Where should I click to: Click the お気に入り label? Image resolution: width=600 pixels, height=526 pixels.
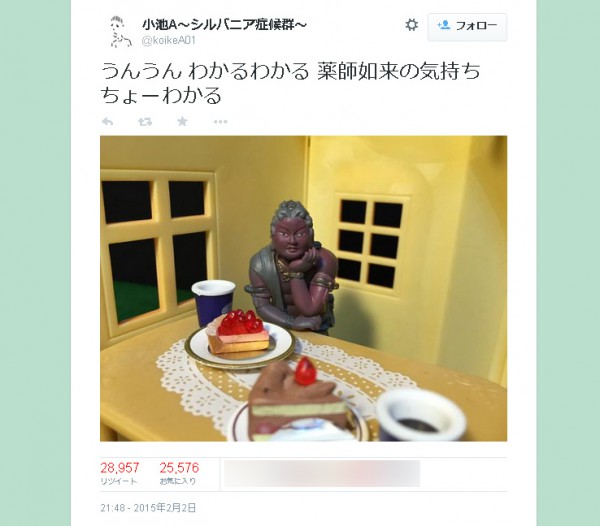click(178, 481)
